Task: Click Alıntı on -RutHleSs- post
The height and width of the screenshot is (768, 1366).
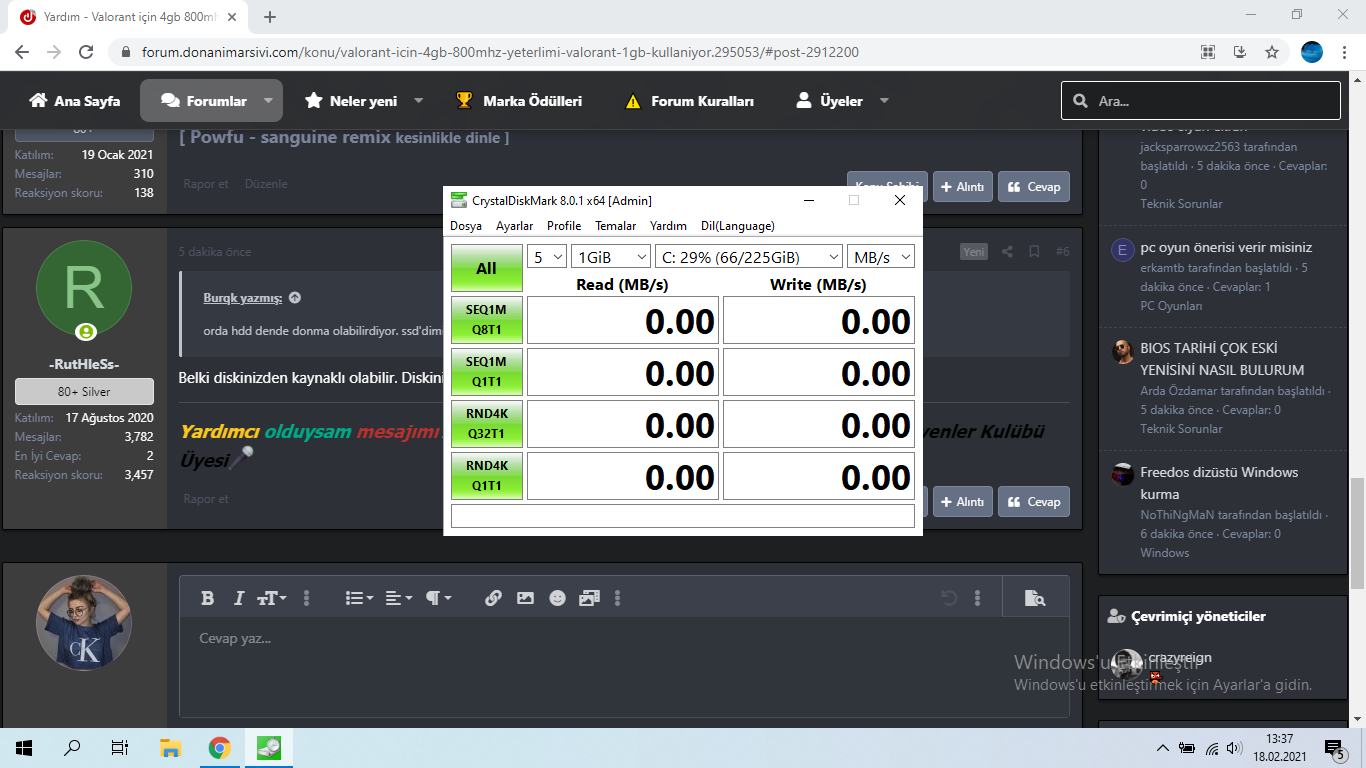Action: coord(963,502)
